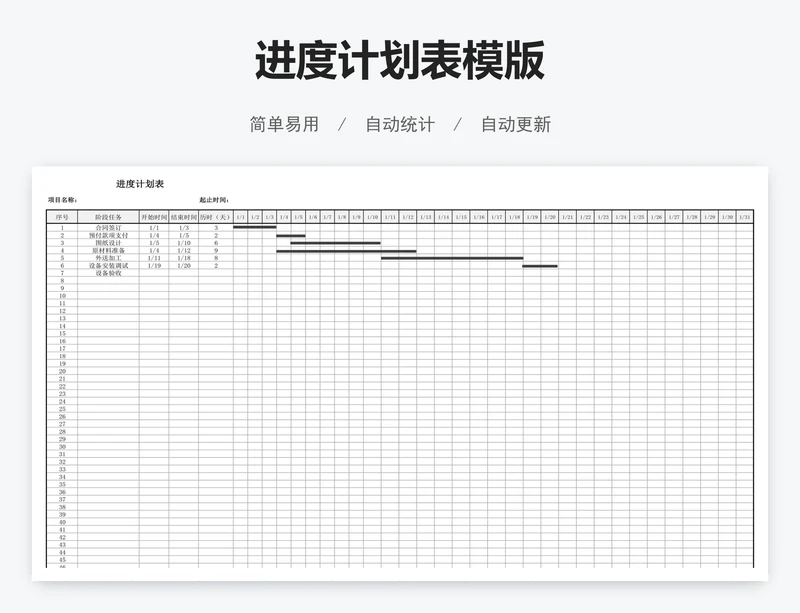
Task: Click the subtitle text 简单易用
Action: click(284, 125)
